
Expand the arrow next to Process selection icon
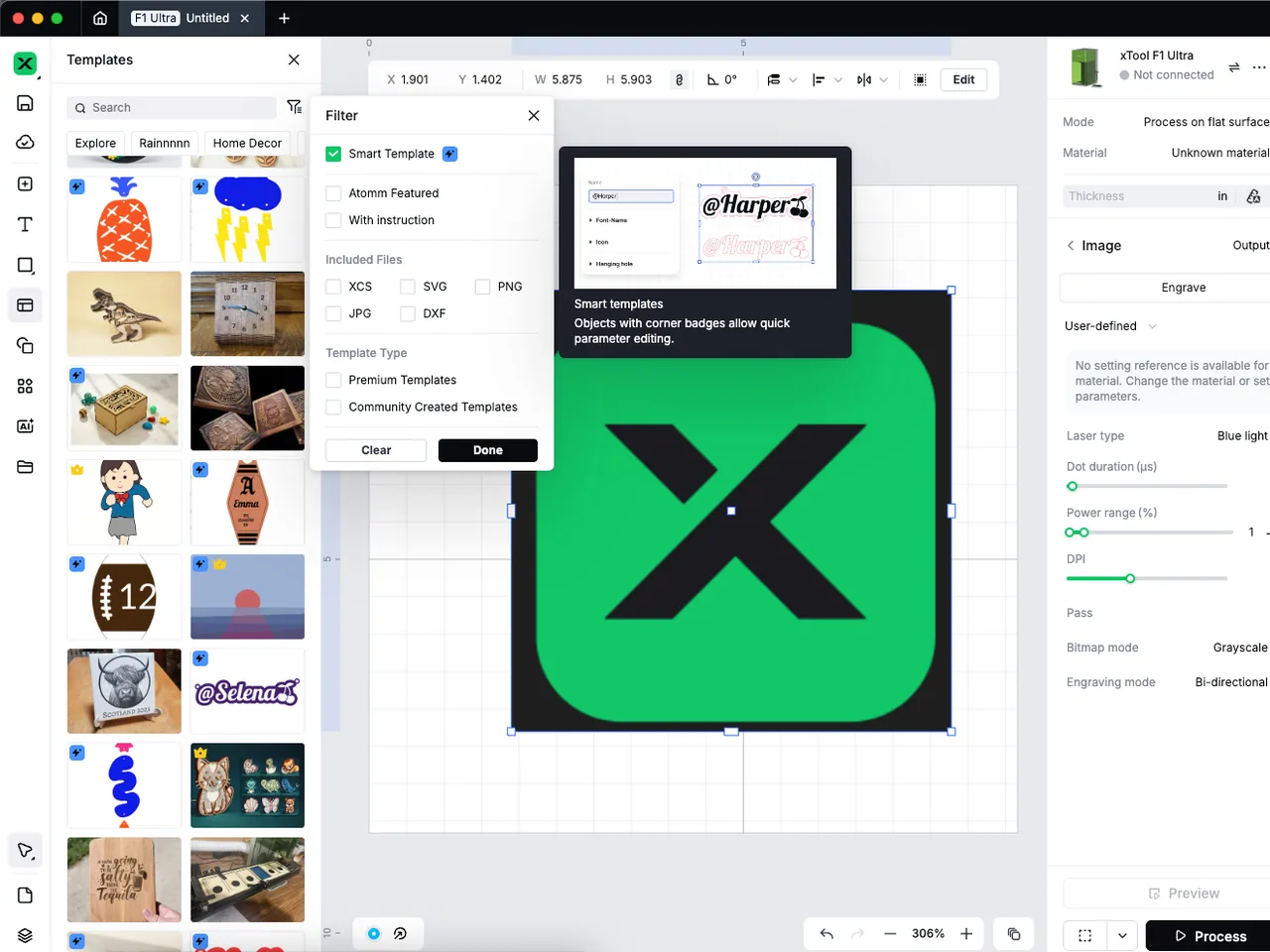point(1122,935)
